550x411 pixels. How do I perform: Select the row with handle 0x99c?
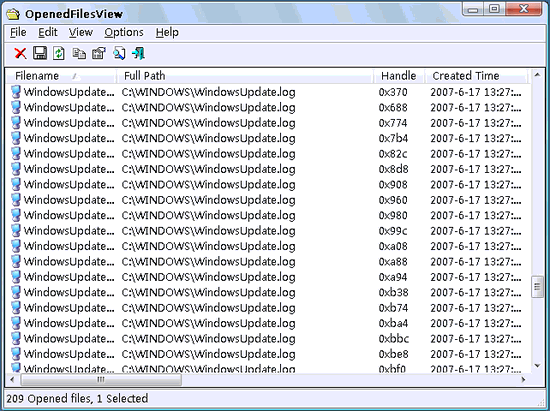click(269, 231)
